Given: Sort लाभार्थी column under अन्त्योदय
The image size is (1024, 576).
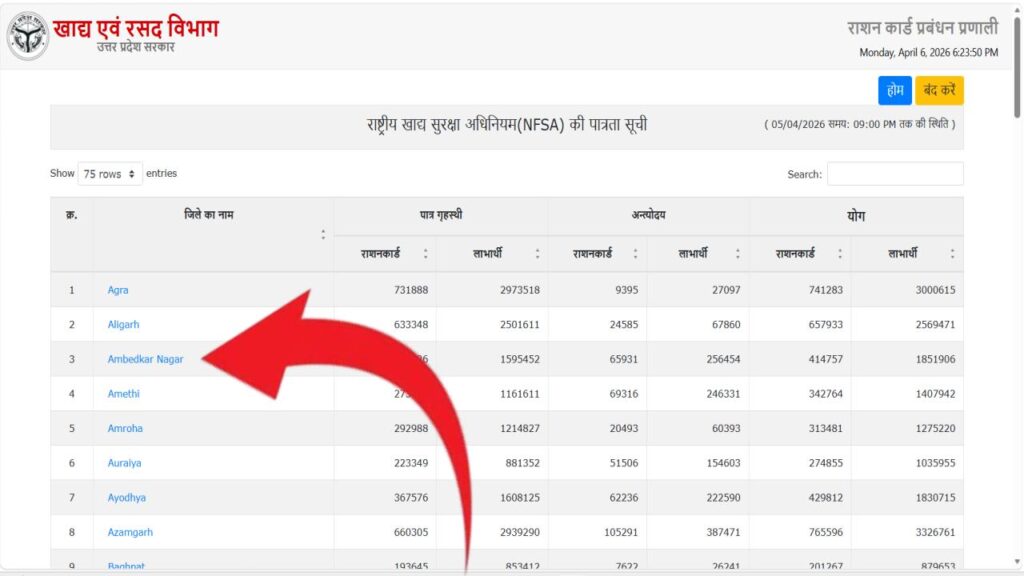Looking at the screenshot, I should pyautogui.click(x=739, y=253).
